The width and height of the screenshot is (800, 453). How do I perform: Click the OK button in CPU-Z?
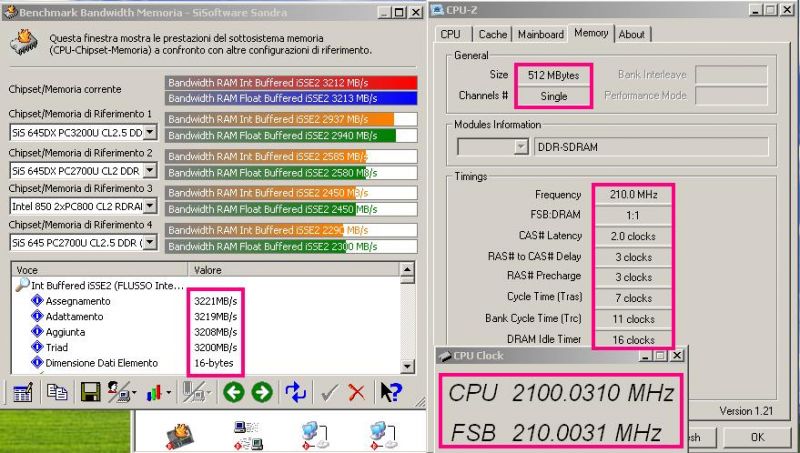[757, 437]
